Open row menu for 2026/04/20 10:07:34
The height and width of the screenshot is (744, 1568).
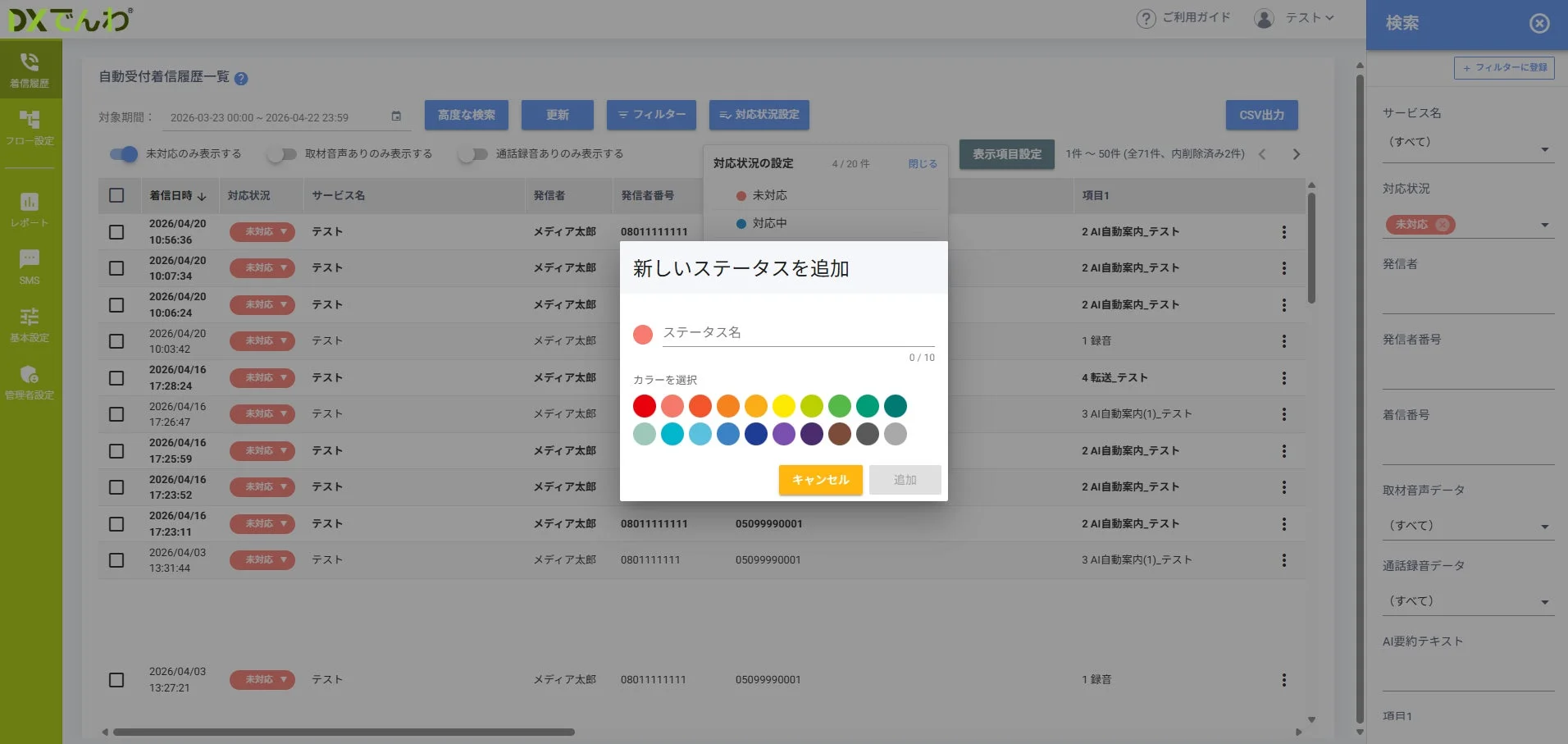[x=1284, y=268]
